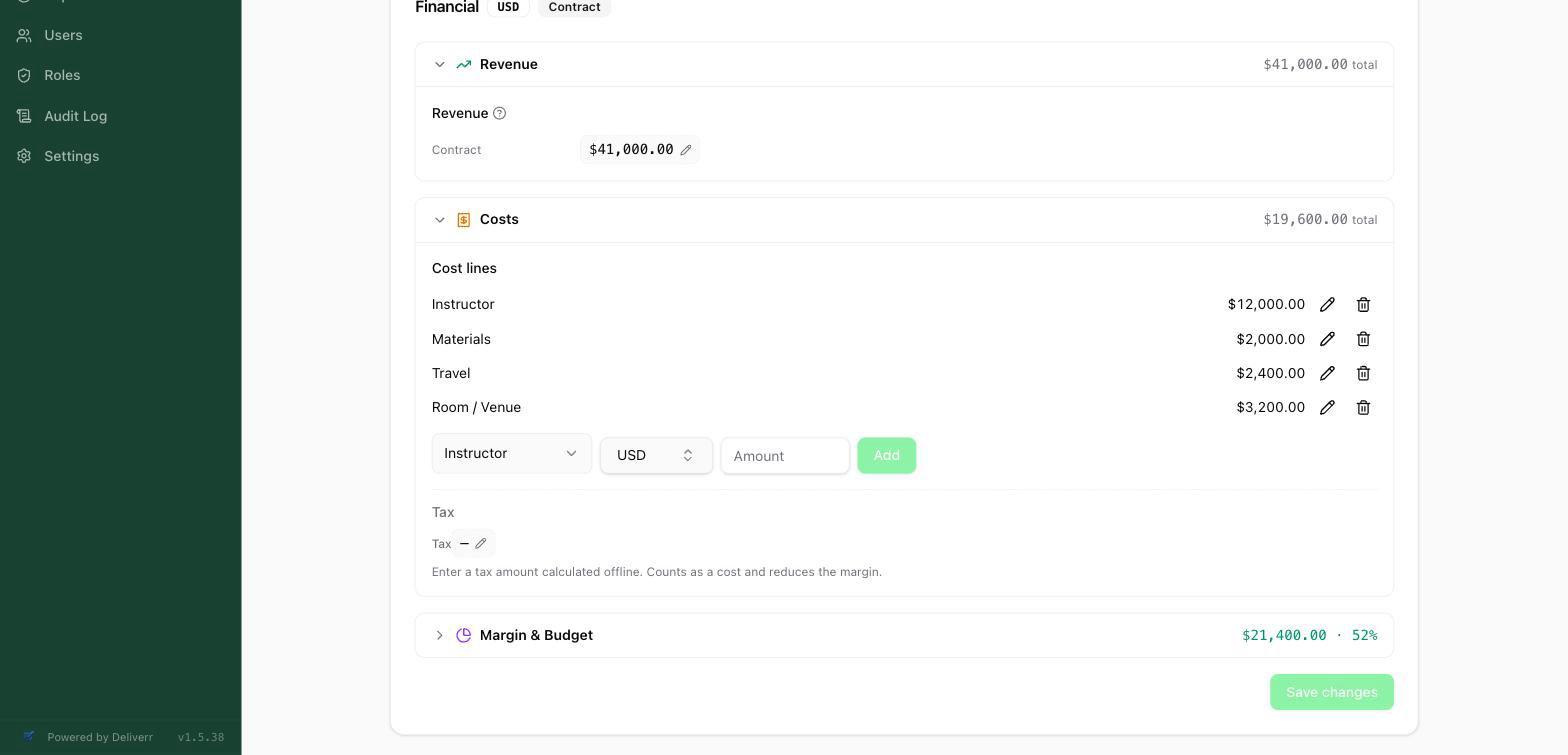Focus the Amount input field
The height and width of the screenshot is (755, 1568).
785,456
